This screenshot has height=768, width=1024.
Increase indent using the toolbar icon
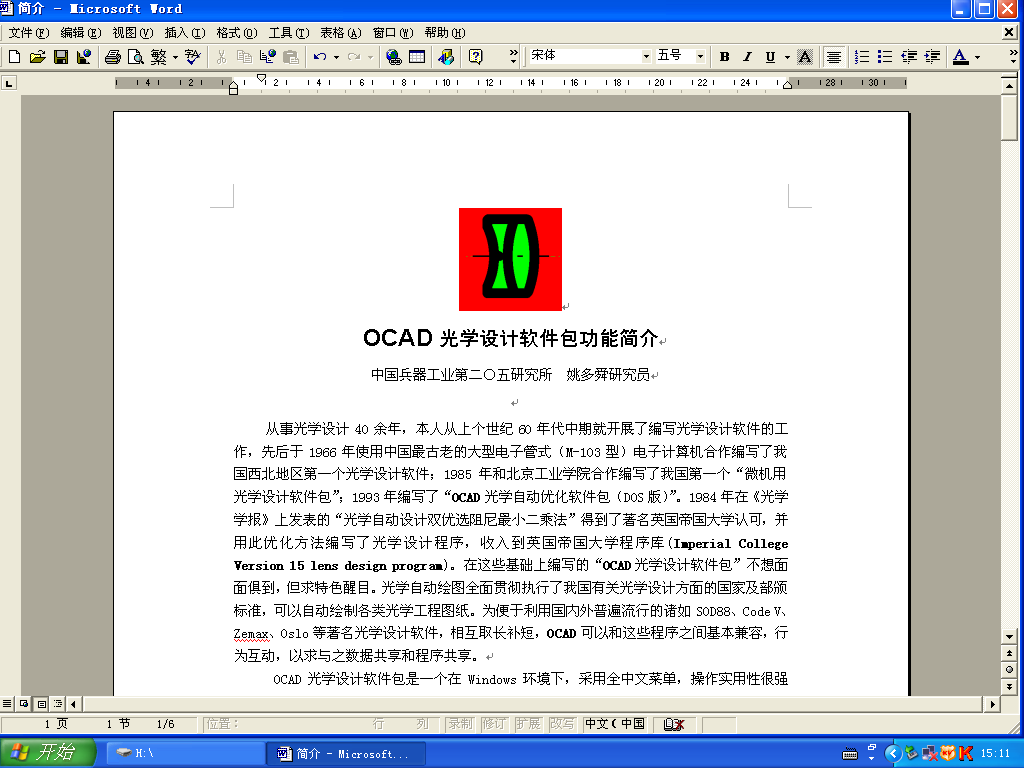[932, 57]
